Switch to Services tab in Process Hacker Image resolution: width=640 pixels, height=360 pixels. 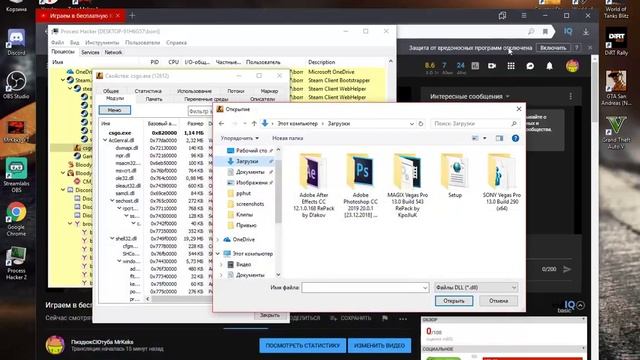(90, 52)
